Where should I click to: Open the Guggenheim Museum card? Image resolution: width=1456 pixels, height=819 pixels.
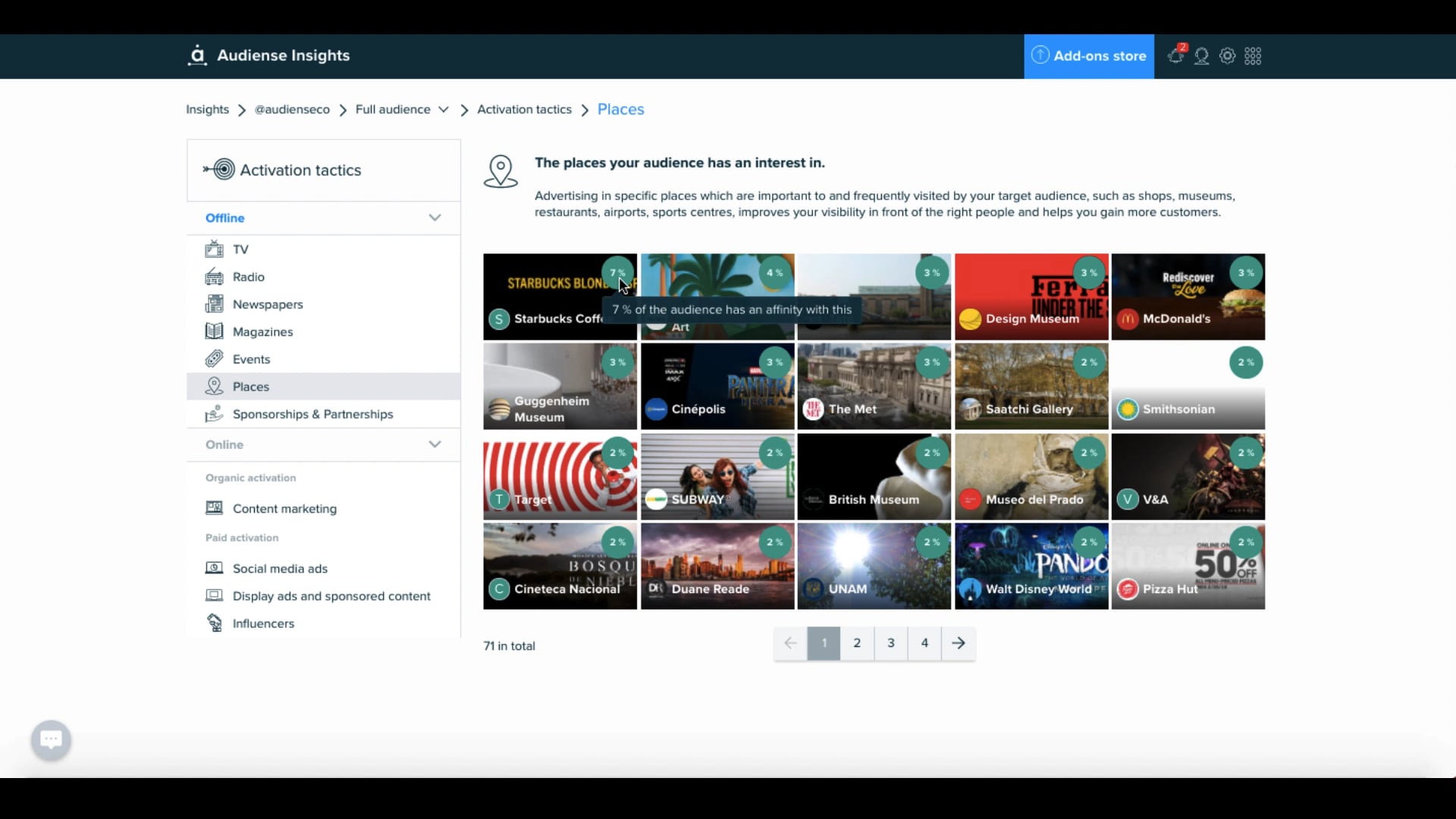[560, 386]
